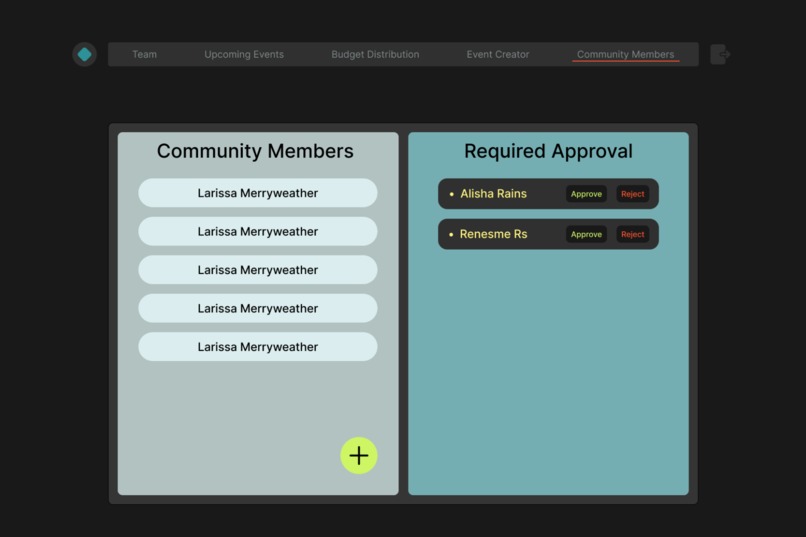The height and width of the screenshot is (537, 806).
Task: Select the Alisha Rains name text
Action: (493, 194)
